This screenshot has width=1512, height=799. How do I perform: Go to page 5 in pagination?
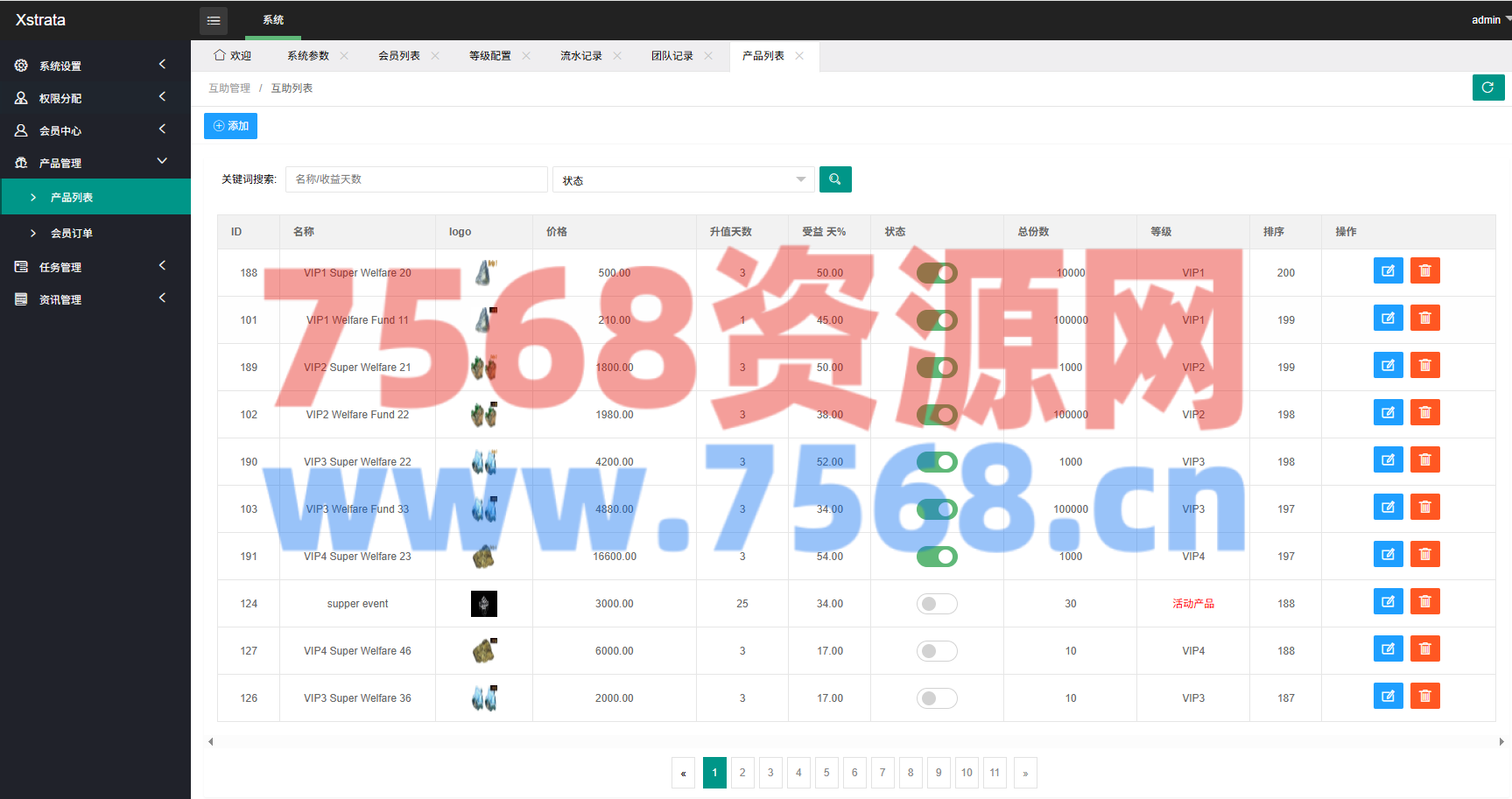point(826,773)
